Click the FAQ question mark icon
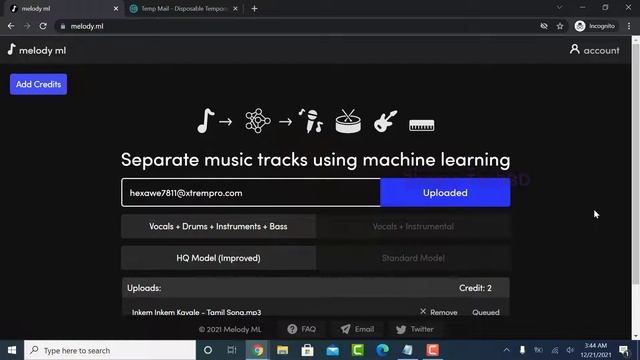 tap(292, 329)
